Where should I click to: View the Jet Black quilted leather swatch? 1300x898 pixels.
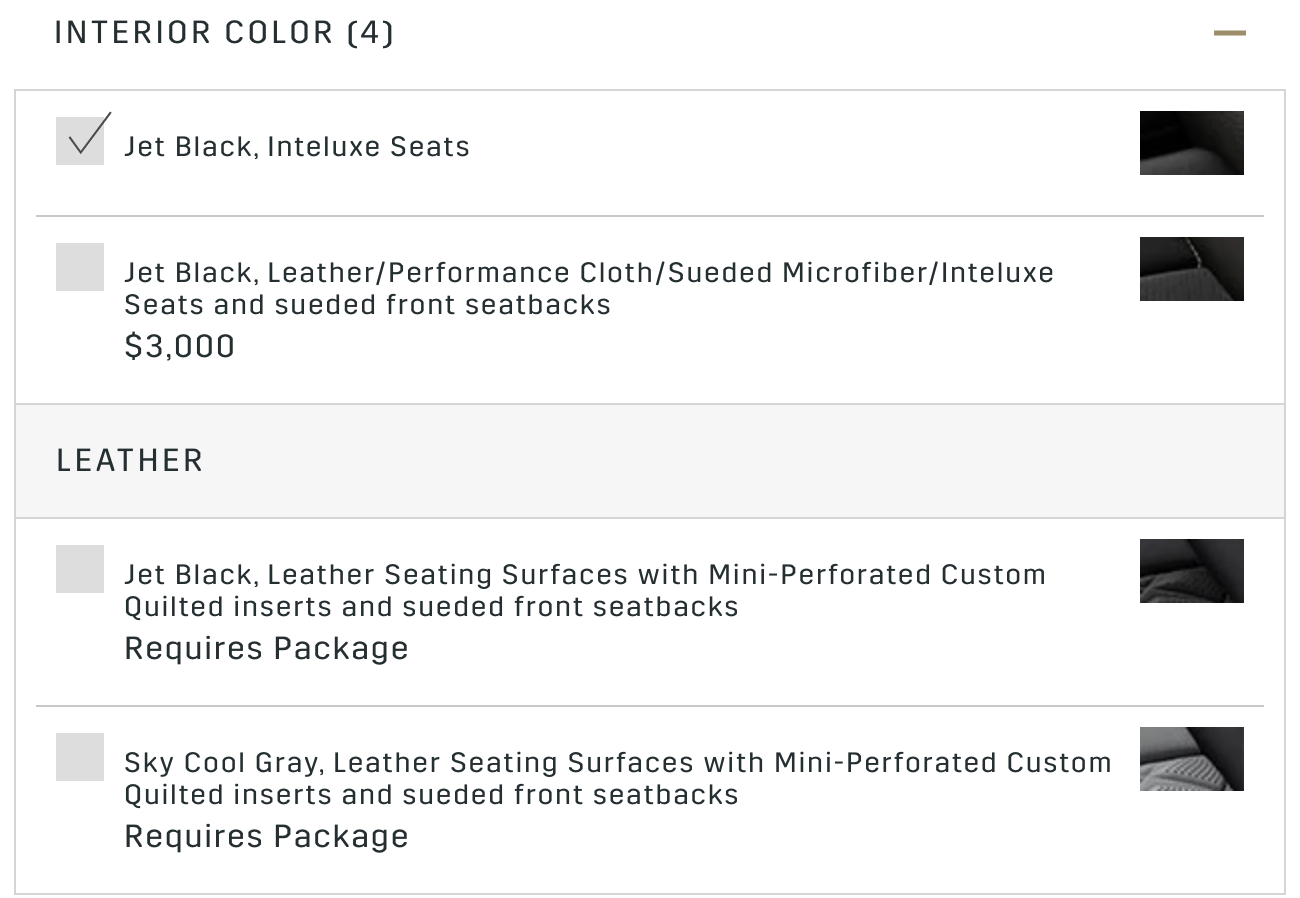coord(1191,571)
